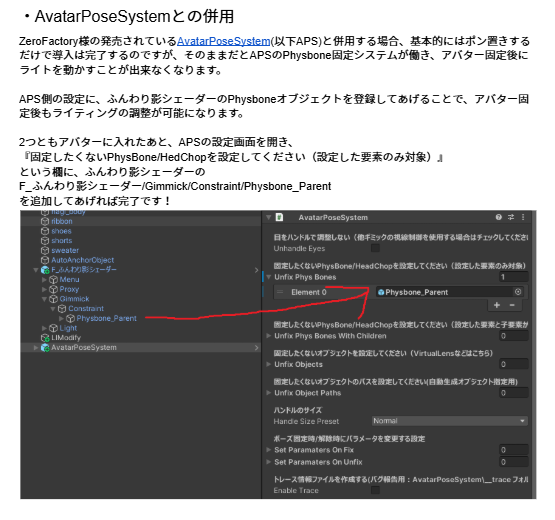Viewport: 555px width, 520px height.
Task: Edit Set Paramaters On Fix count field
Action: click(514, 450)
